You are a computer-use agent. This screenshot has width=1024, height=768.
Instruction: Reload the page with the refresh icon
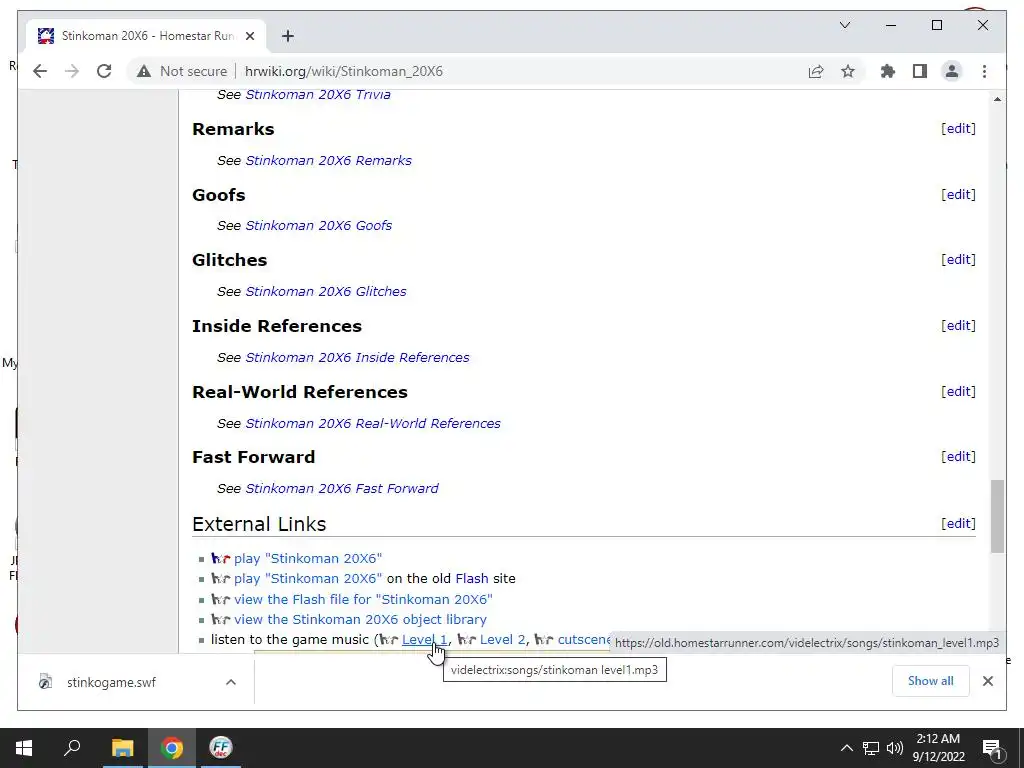tap(104, 71)
